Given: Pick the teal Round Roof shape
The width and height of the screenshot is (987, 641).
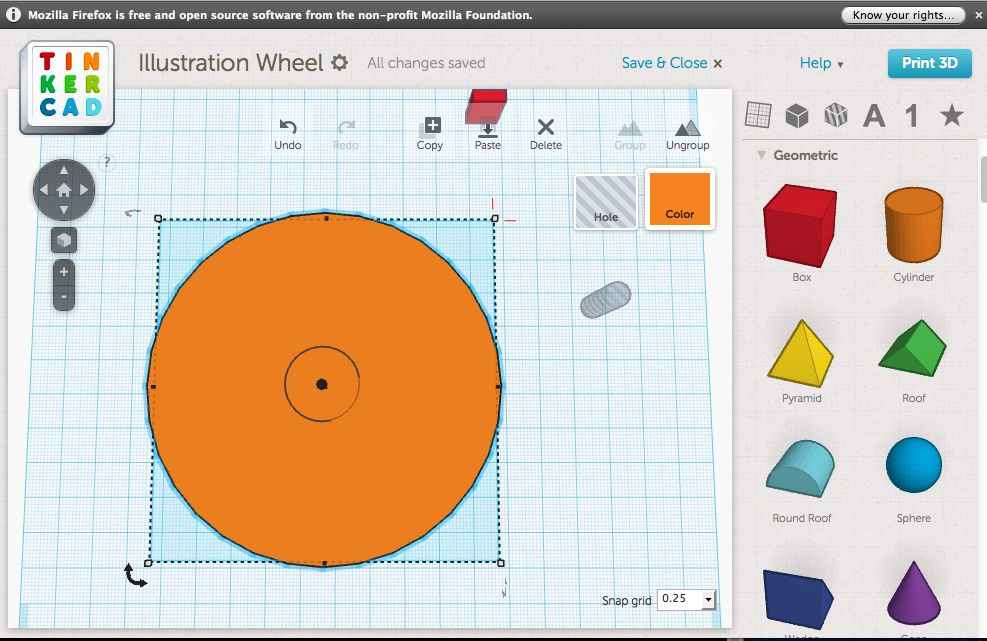Looking at the screenshot, I should click(x=801, y=468).
